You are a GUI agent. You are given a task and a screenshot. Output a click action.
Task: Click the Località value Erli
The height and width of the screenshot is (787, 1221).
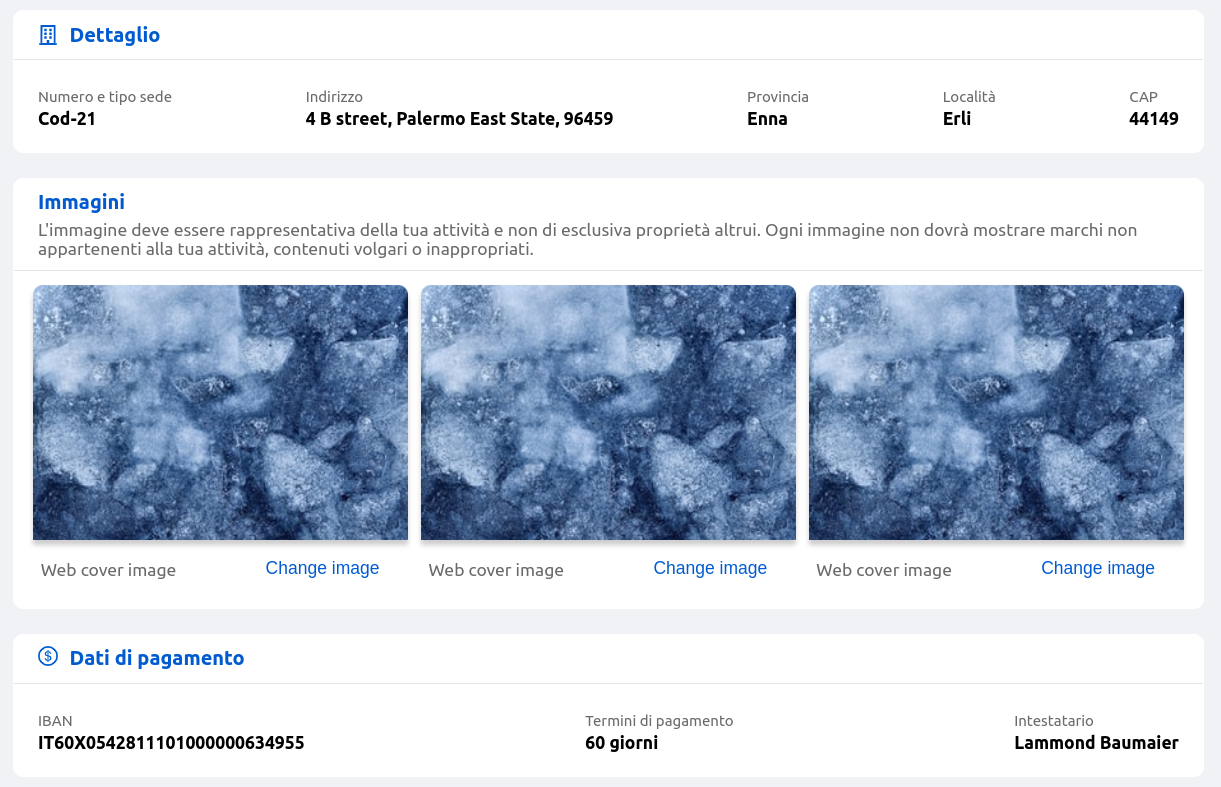(x=956, y=119)
